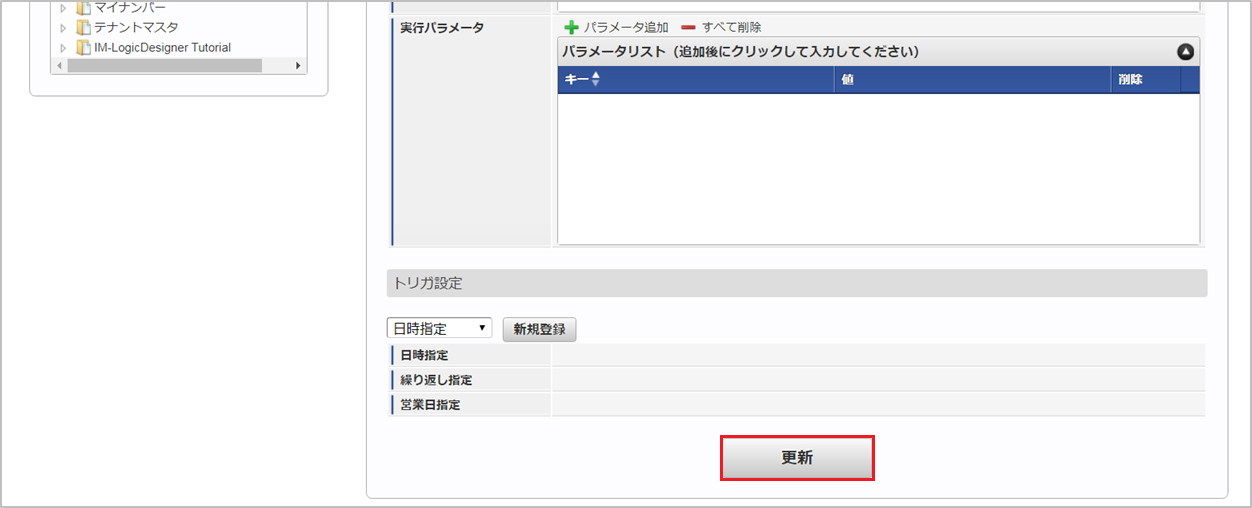The height and width of the screenshot is (508, 1252).
Task: Click the tree scrollbar left arrow
Action: point(58,65)
